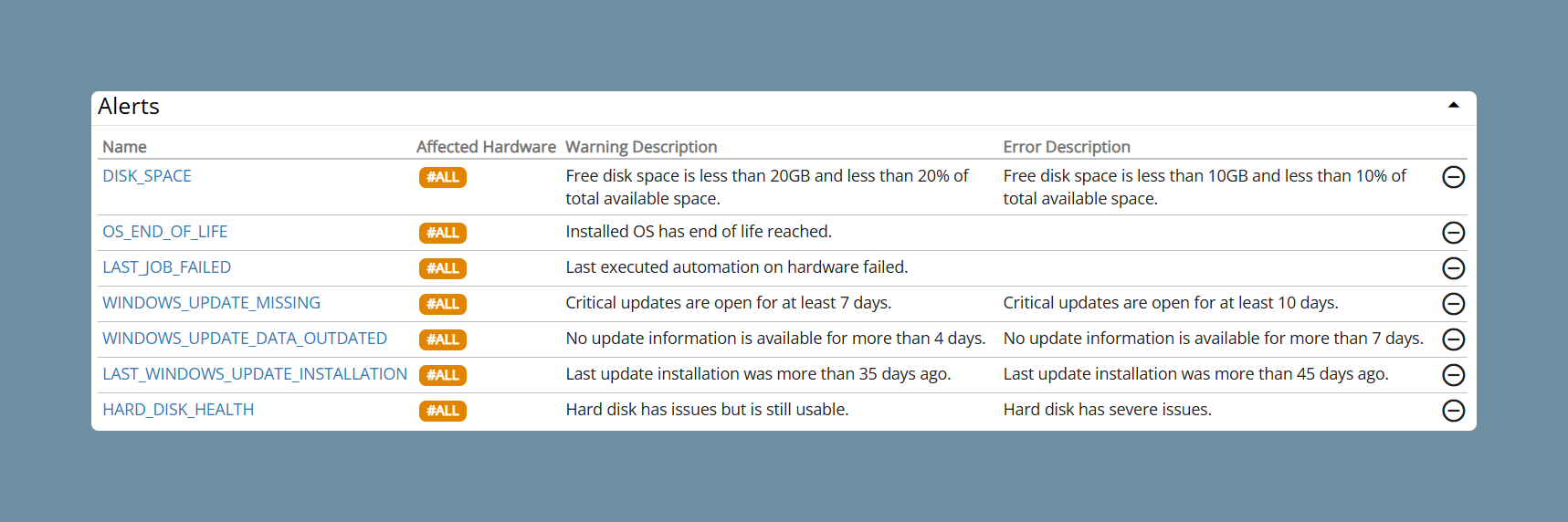Click the Affected Hardware column header

pyautogui.click(x=486, y=147)
